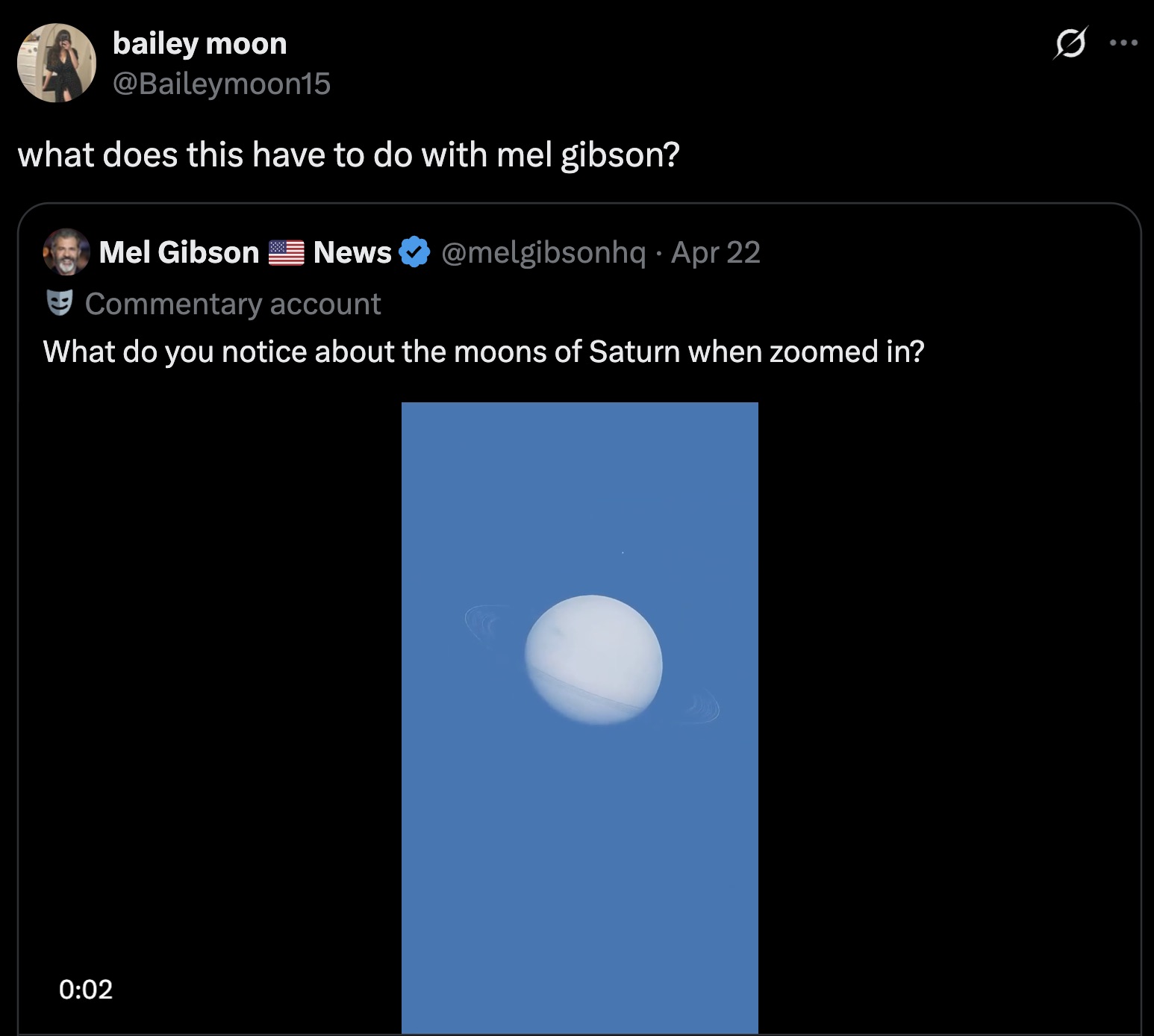
Task: Click the blue verified checkmark badge
Action: click(x=414, y=252)
